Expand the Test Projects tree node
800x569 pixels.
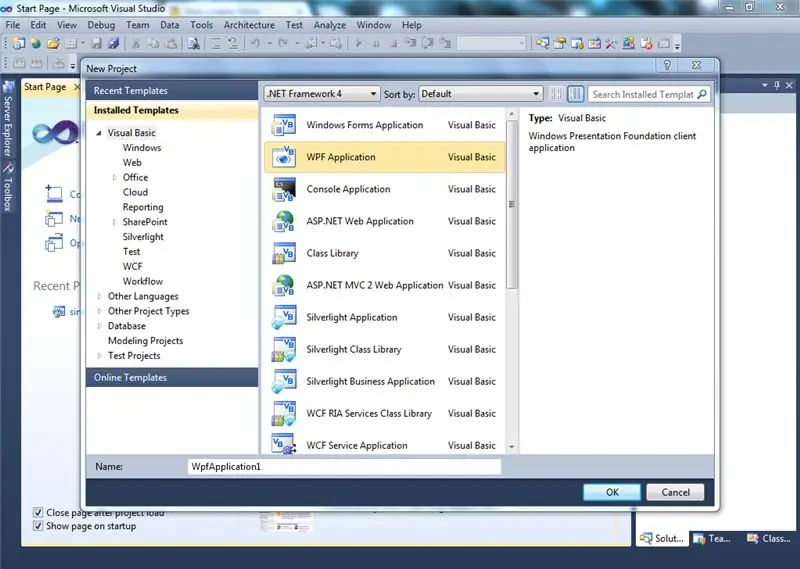point(99,356)
